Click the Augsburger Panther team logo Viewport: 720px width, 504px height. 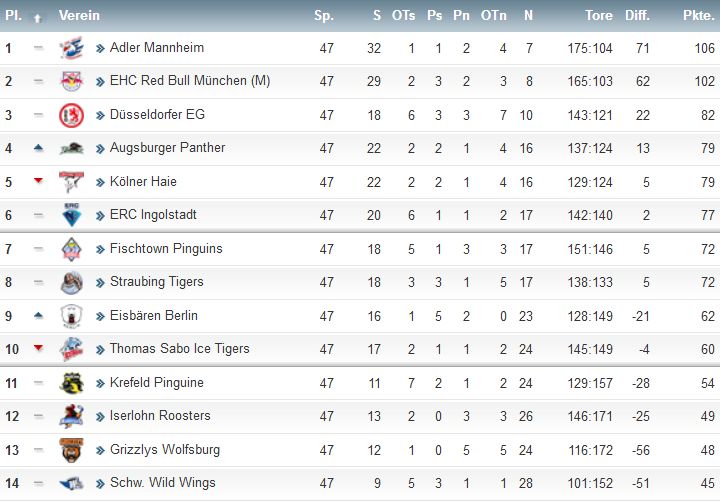tap(72, 148)
